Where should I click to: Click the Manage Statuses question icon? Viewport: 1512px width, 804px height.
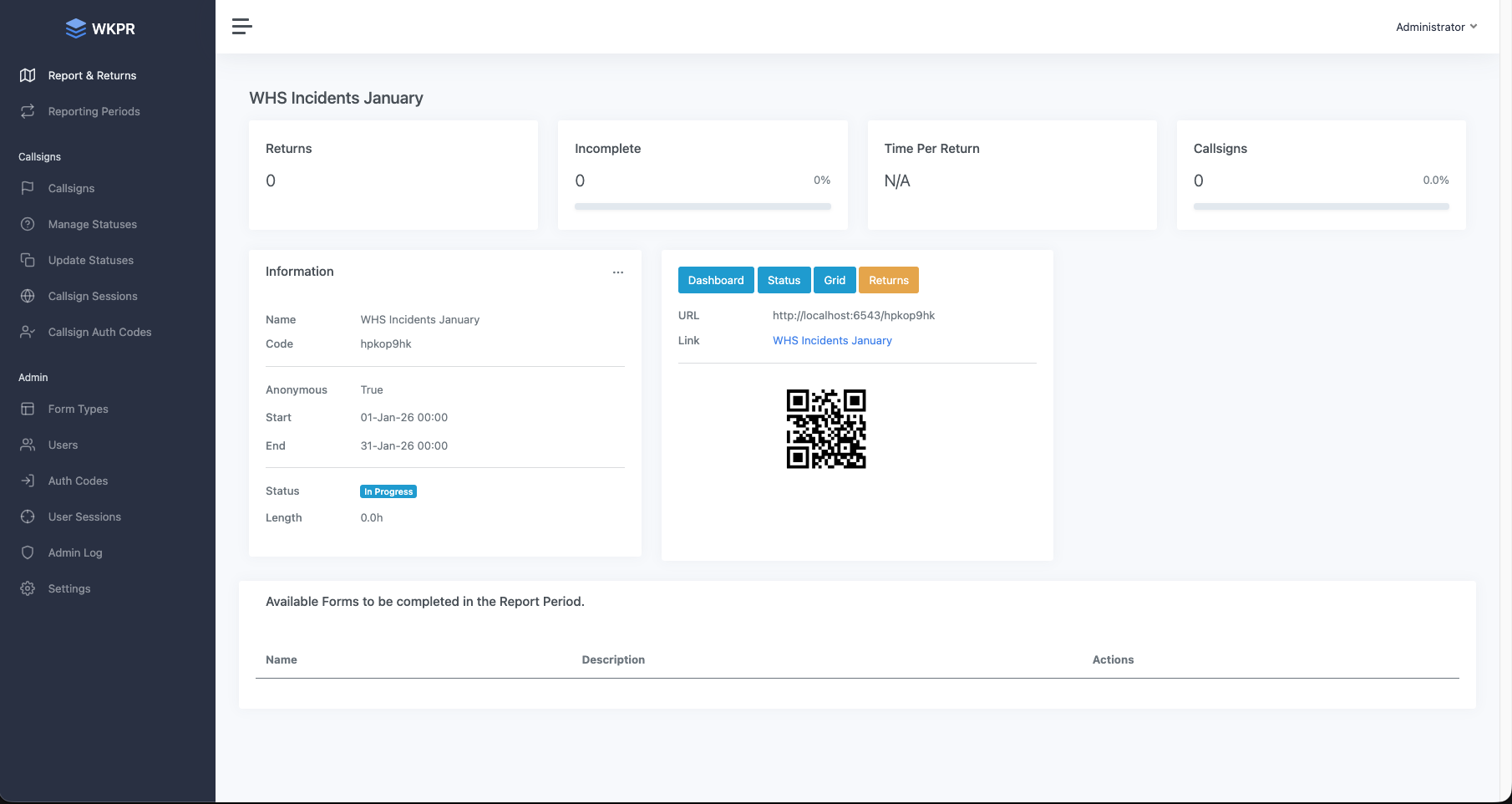pos(28,224)
